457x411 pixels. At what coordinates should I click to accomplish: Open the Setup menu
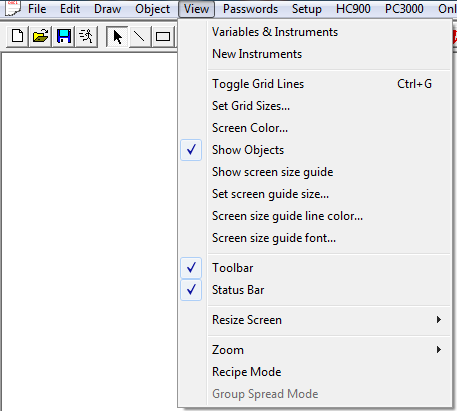307,9
